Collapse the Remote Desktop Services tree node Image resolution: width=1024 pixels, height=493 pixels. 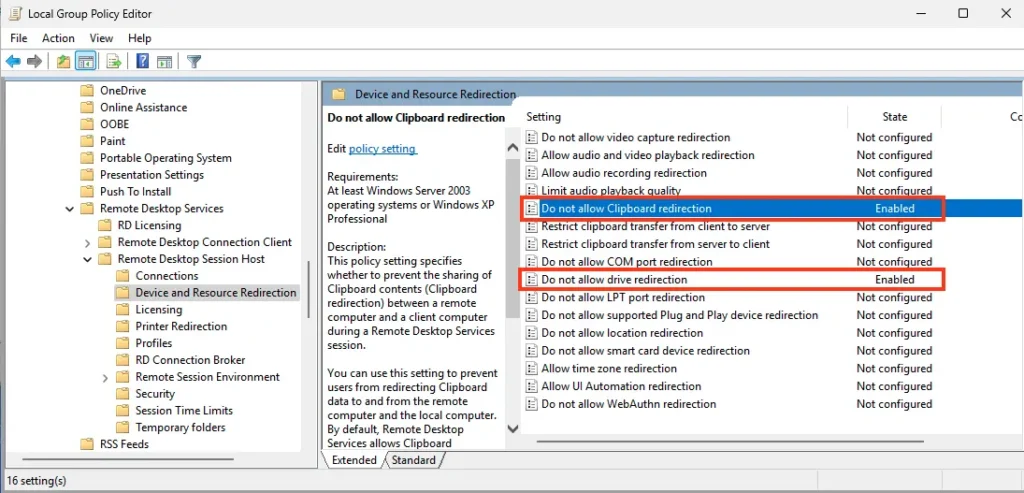click(x=70, y=209)
